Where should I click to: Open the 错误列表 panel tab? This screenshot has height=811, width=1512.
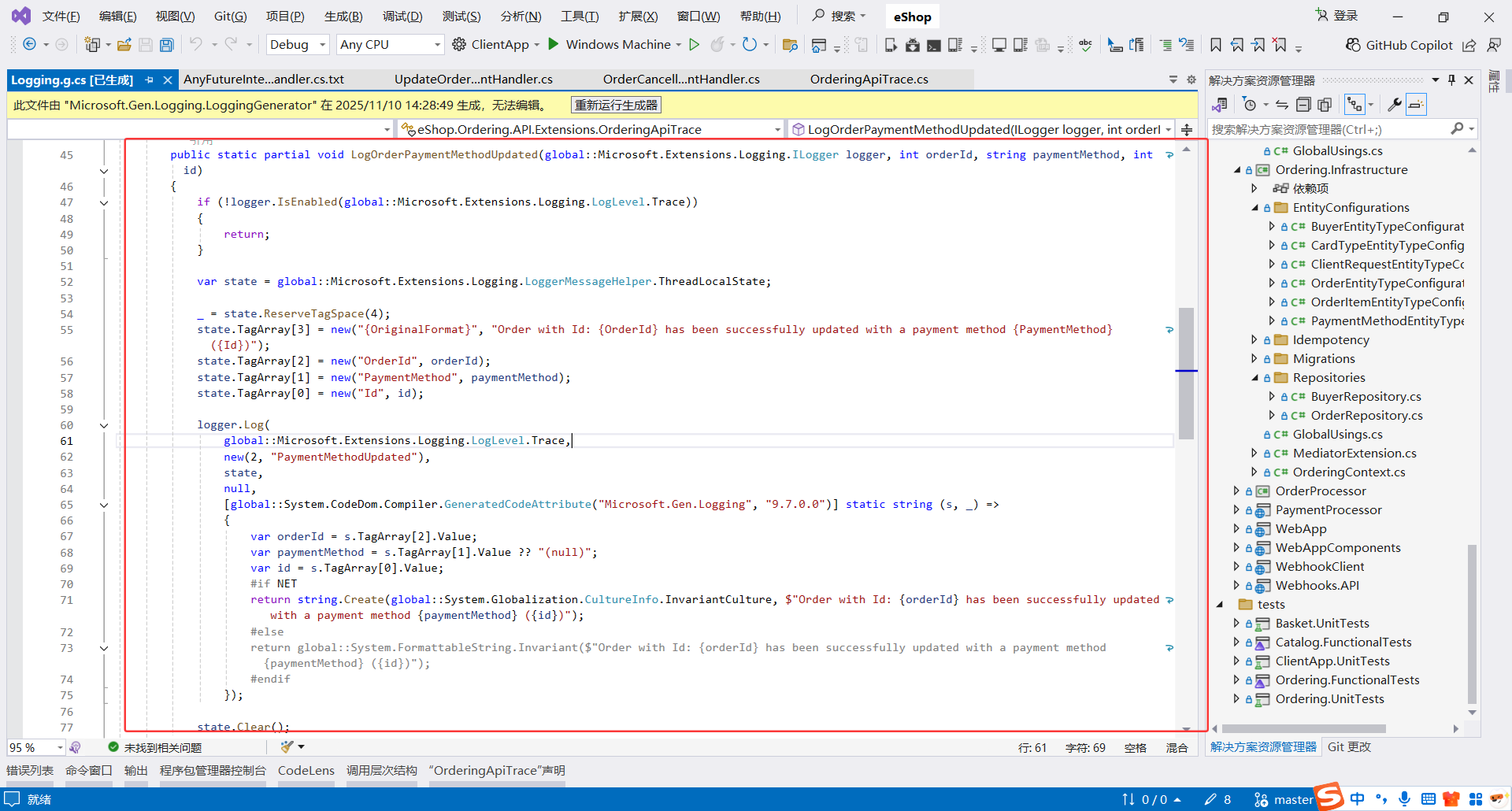(30, 770)
